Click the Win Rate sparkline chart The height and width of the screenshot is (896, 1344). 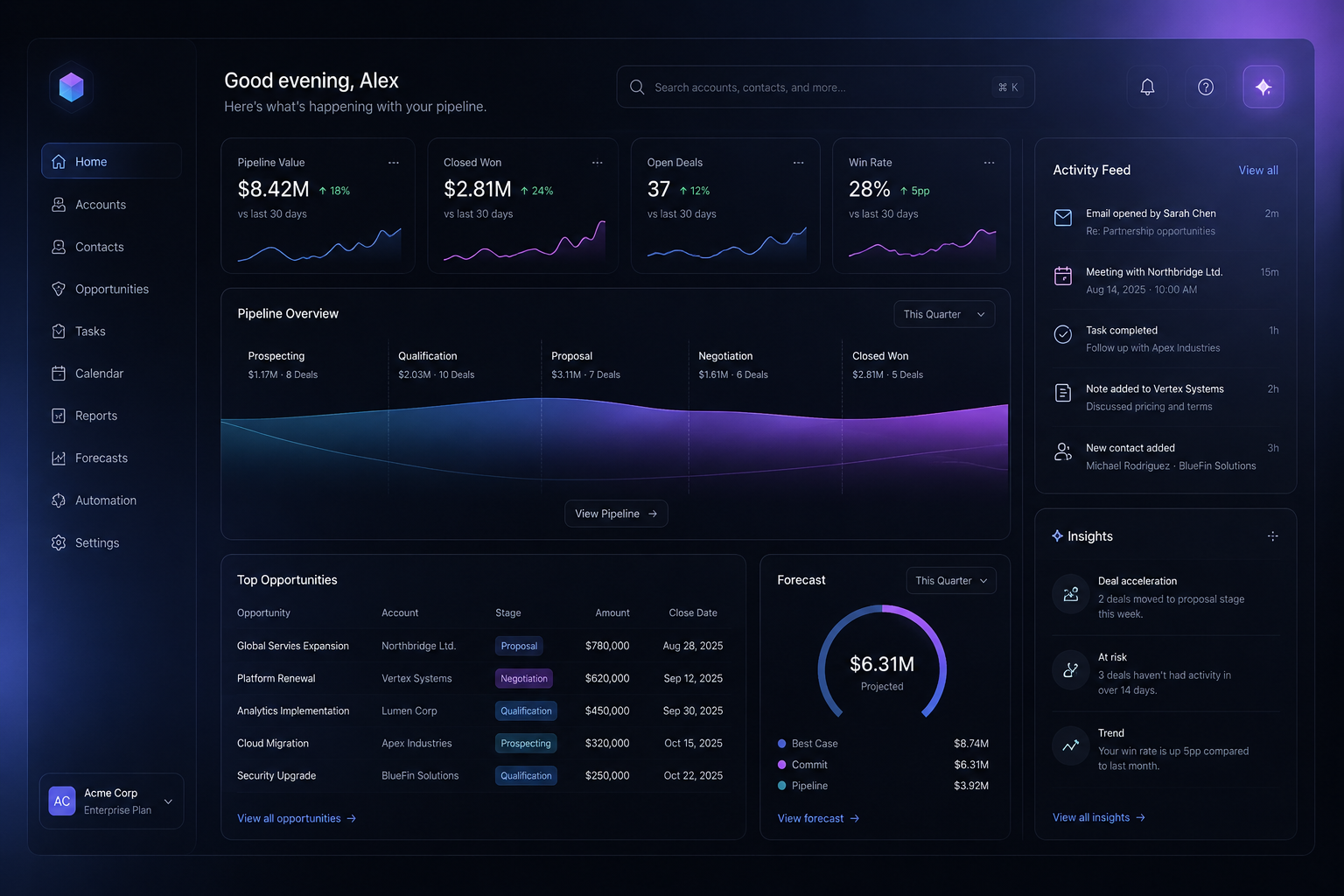922,244
